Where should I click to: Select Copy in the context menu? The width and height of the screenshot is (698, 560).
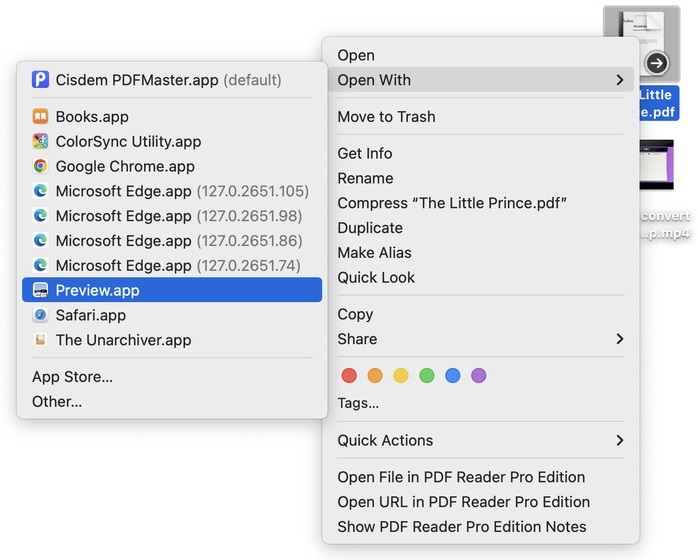pos(481,314)
